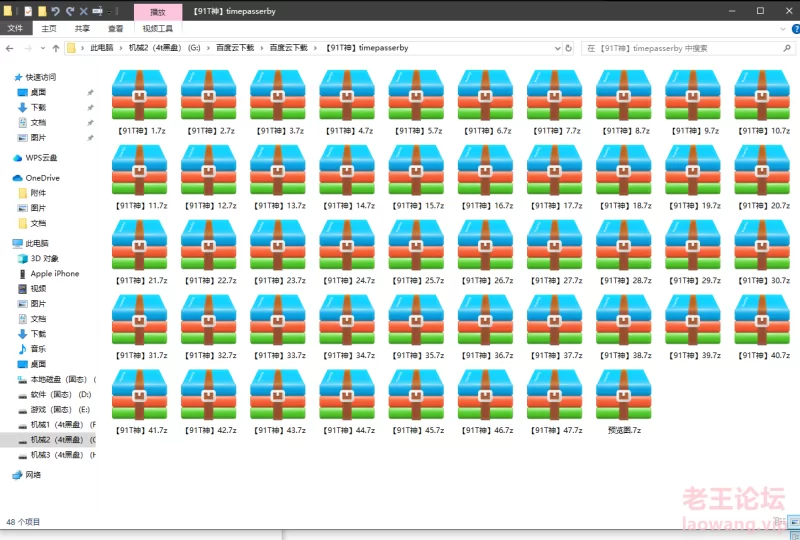800x540 pixels.
Task: Switch to the 查看 ribbon tab
Action: [115, 29]
